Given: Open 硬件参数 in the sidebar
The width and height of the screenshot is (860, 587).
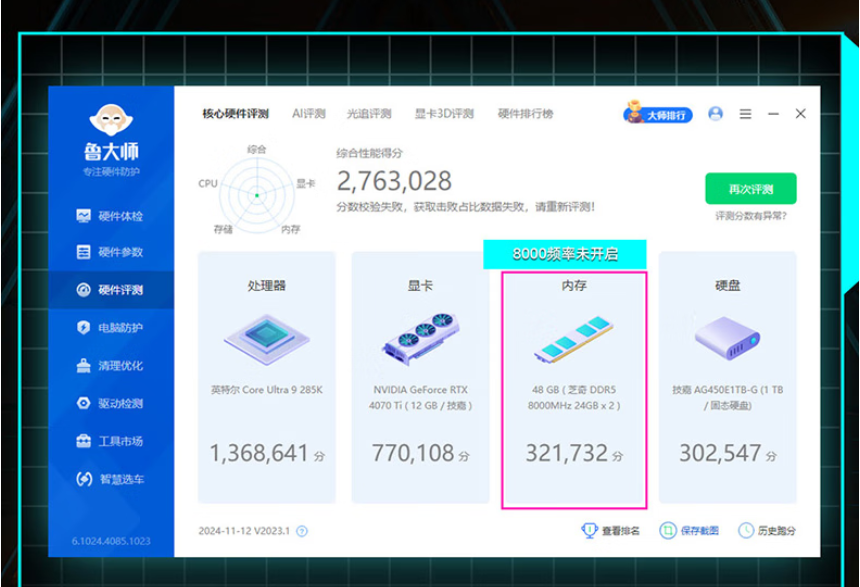Looking at the screenshot, I should pos(110,252).
